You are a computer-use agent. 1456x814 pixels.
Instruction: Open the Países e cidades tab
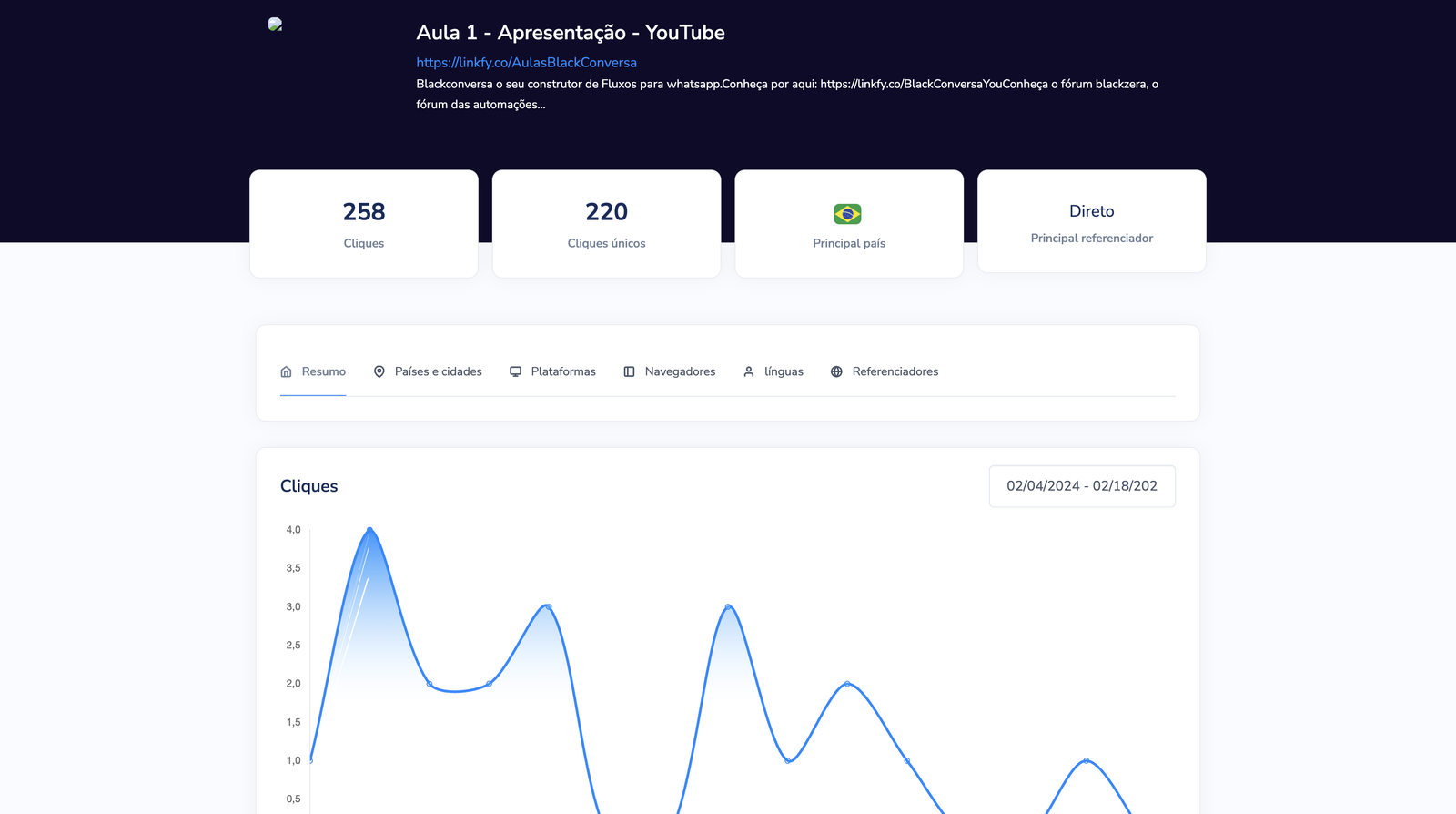click(x=428, y=371)
